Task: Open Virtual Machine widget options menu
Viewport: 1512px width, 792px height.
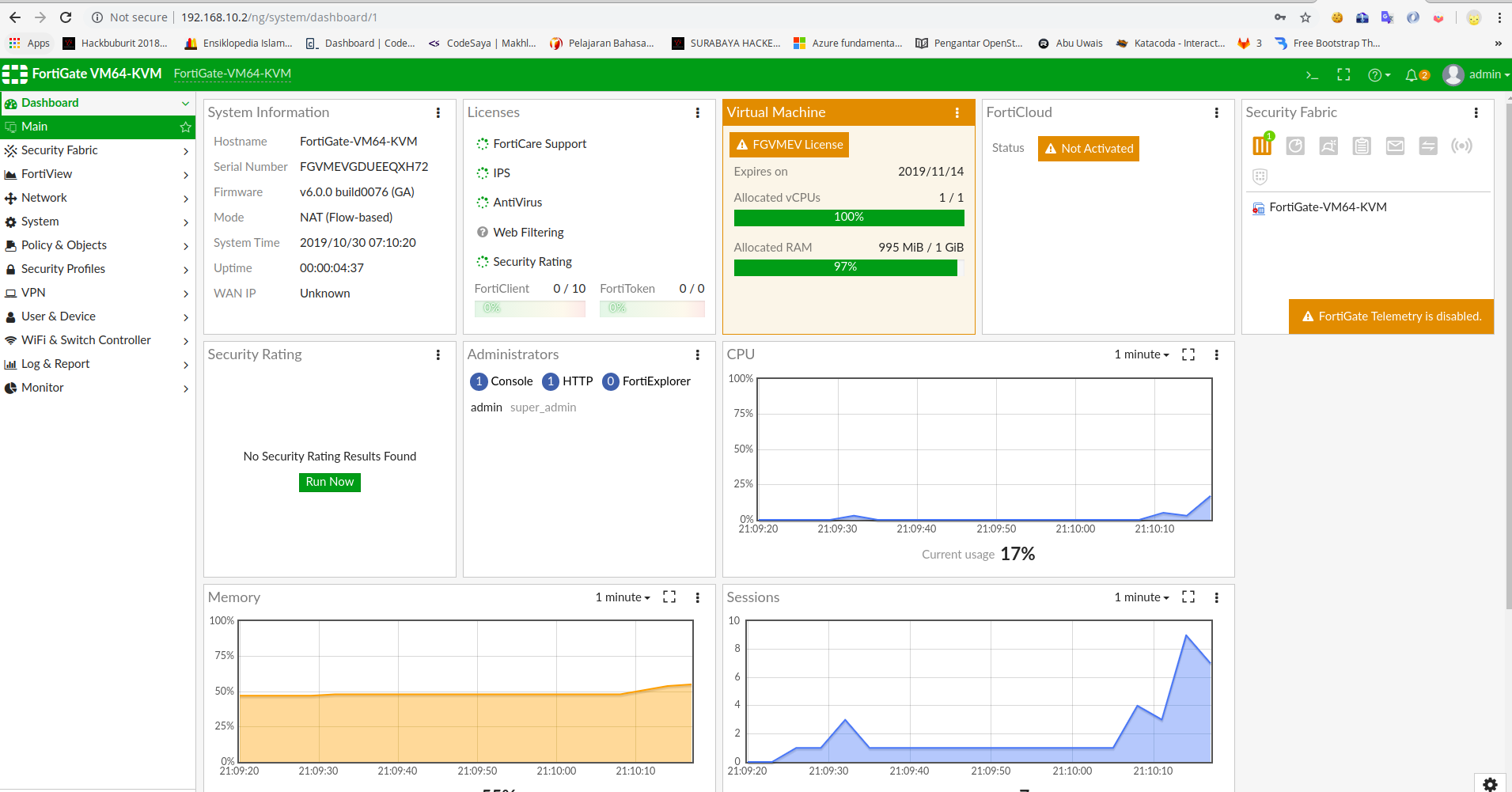Action: tap(957, 113)
